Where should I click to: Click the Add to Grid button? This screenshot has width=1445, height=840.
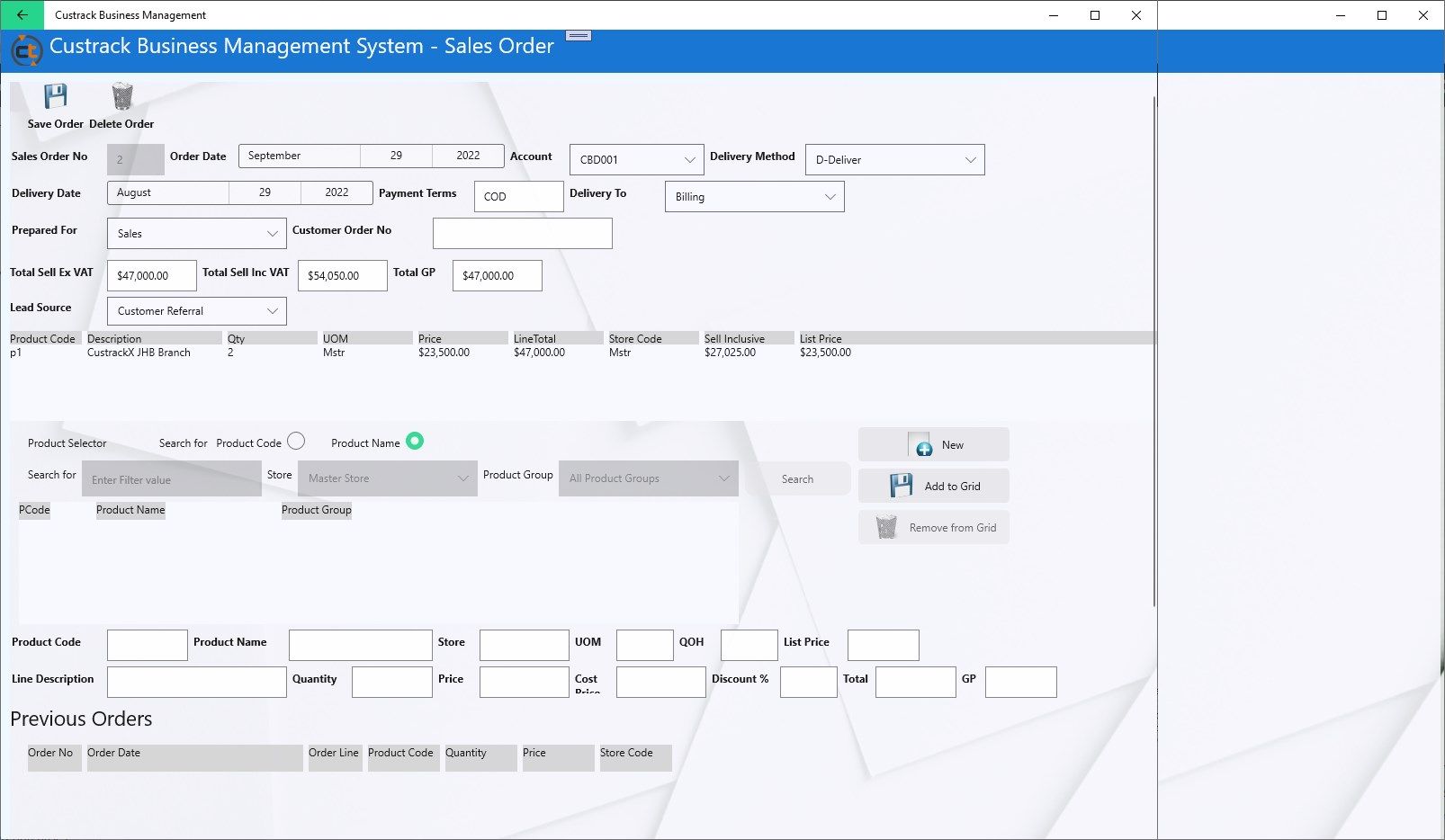pos(934,486)
